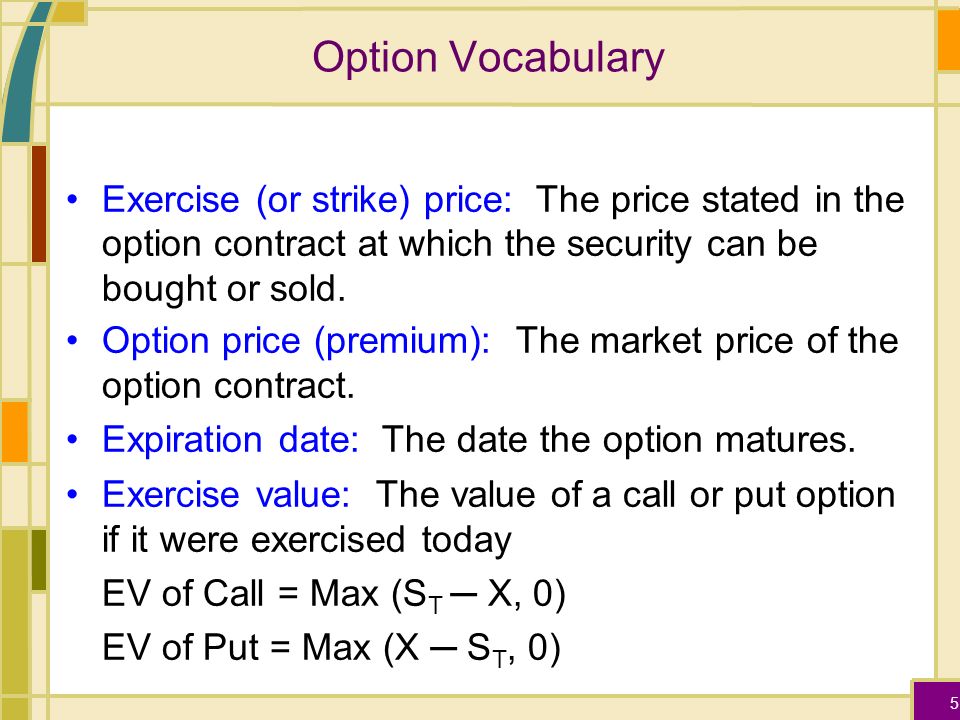Click the text 'if it were exercised today'
This screenshot has height=720, width=960.
[307, 540]
